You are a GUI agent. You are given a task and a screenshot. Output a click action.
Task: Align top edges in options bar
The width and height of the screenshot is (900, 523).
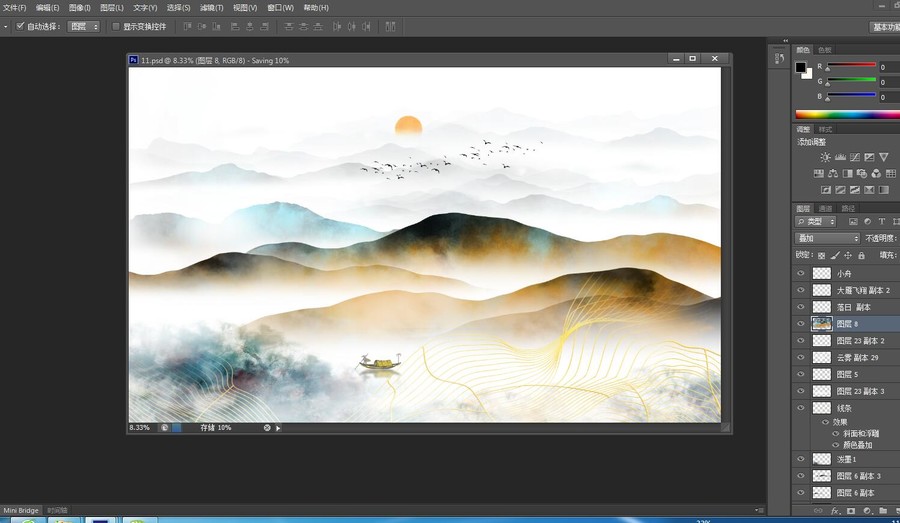pos(187,26)
